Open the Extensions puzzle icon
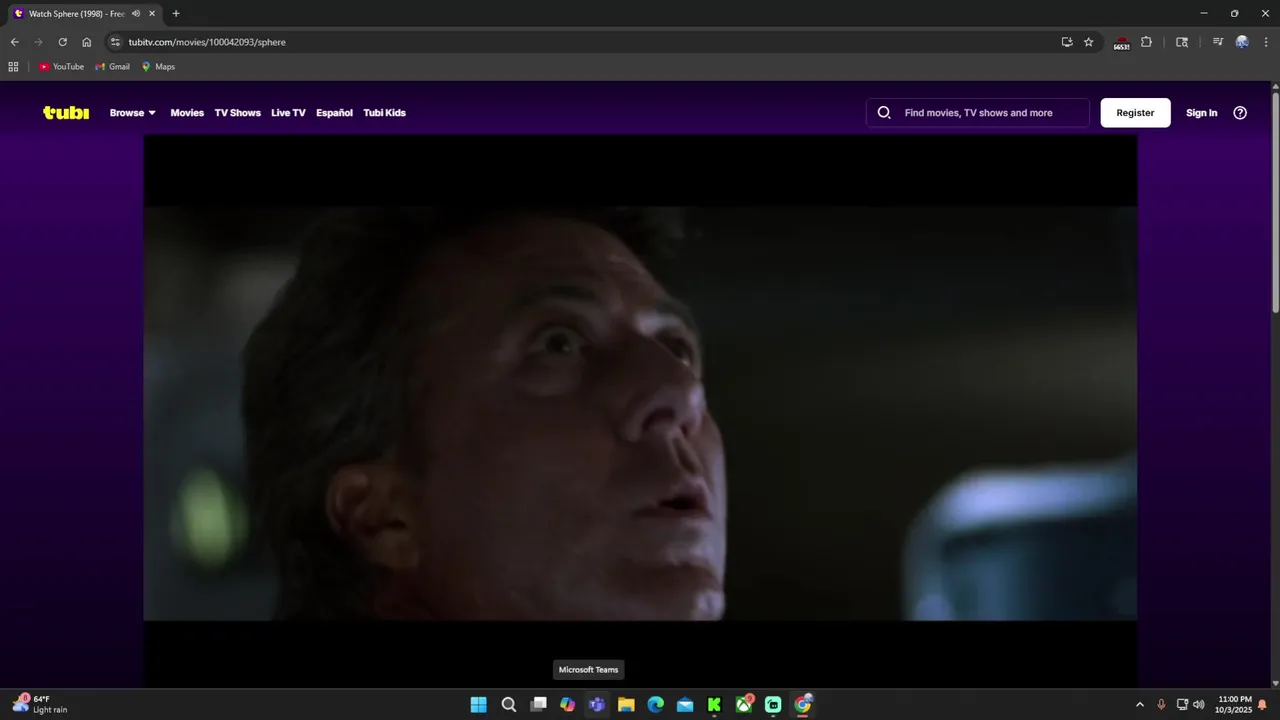The height and width of the screenshot is (720, 1280). coord(1146,42)
